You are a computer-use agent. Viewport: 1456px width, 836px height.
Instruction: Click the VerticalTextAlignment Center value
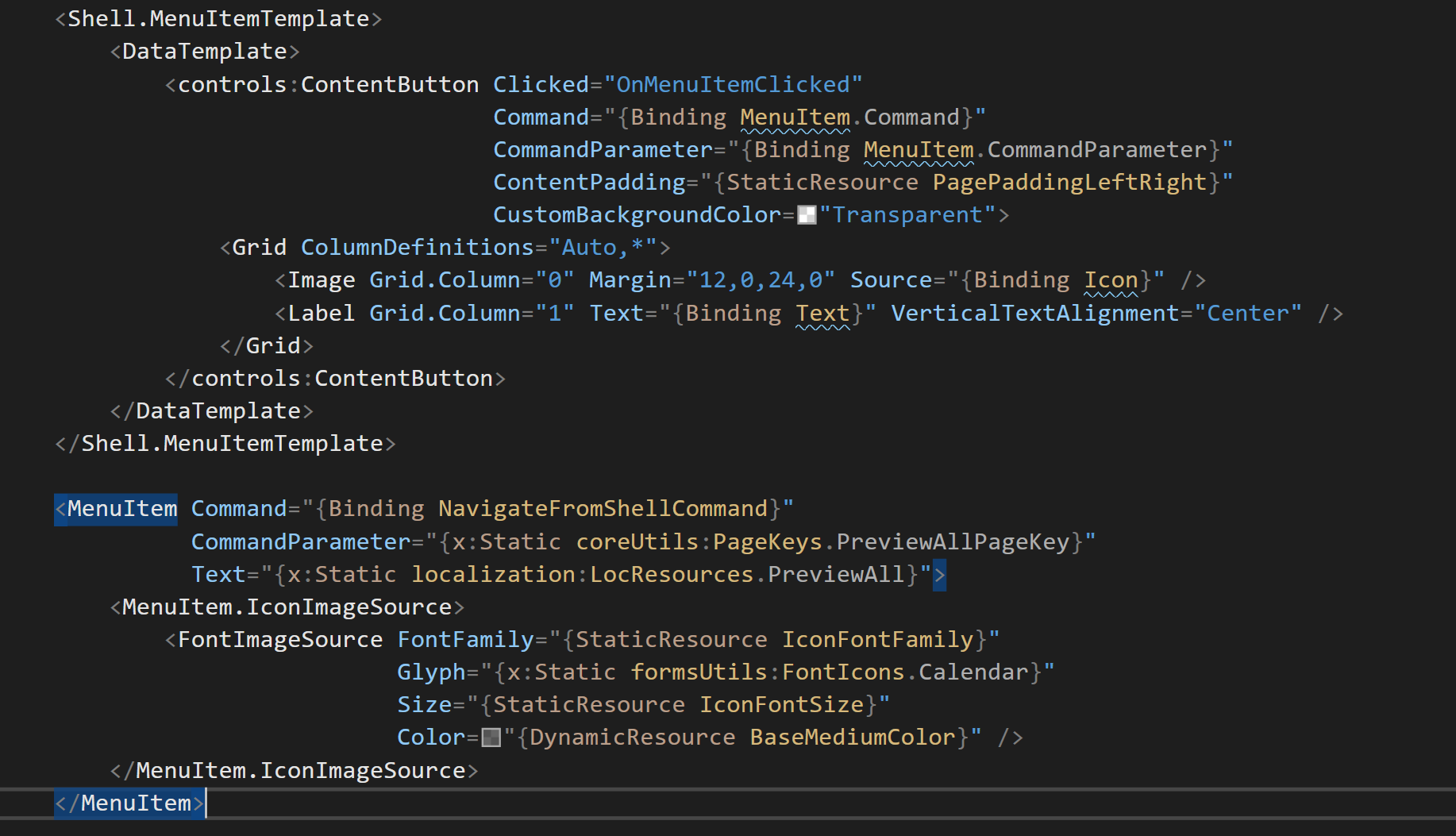click(1250, 313)
